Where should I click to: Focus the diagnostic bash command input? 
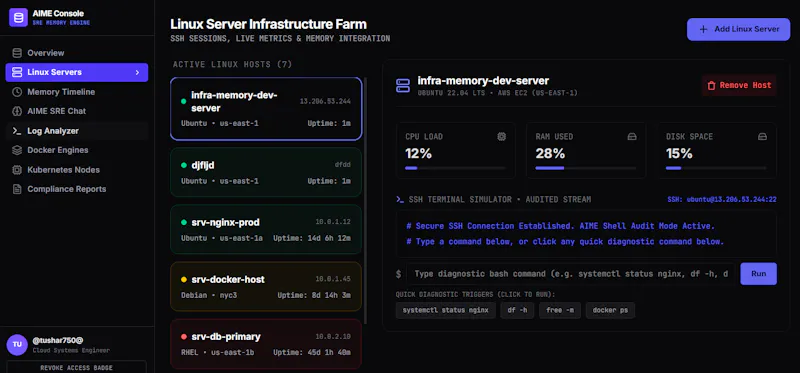pyautogui.click(x=570, y=274)
